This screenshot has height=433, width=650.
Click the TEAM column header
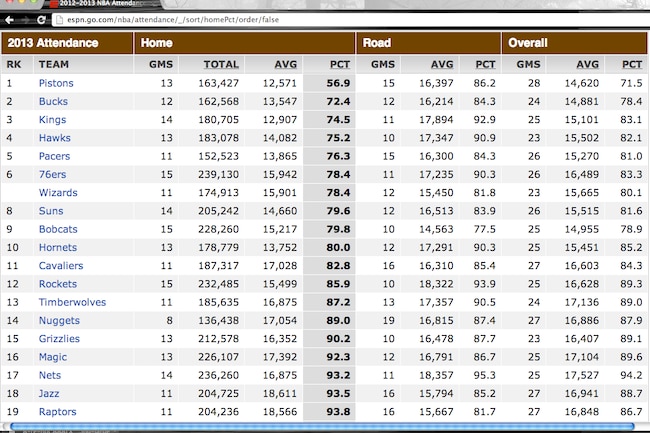pos(53,64)
